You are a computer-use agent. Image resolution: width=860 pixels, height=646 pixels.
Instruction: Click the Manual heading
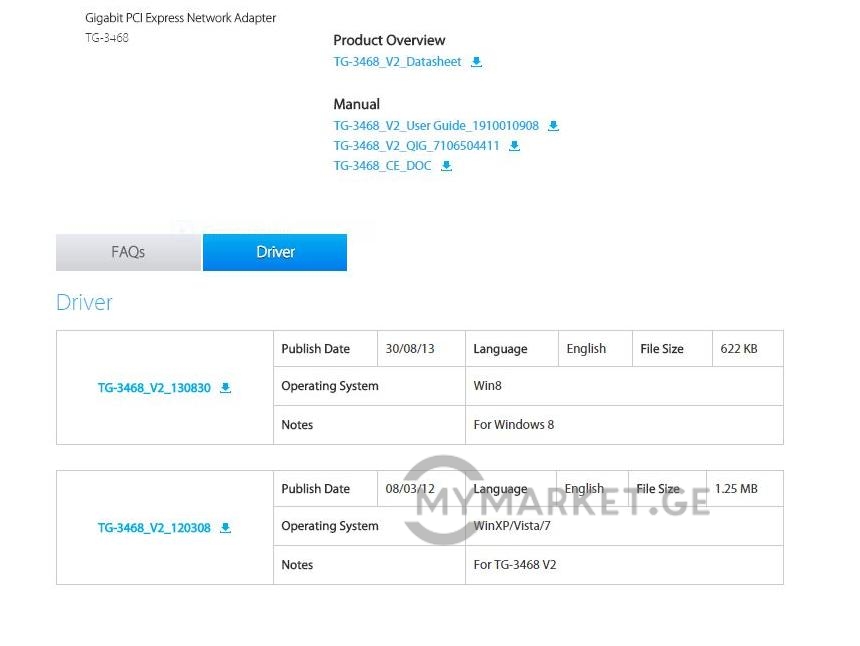coord(357,104)
